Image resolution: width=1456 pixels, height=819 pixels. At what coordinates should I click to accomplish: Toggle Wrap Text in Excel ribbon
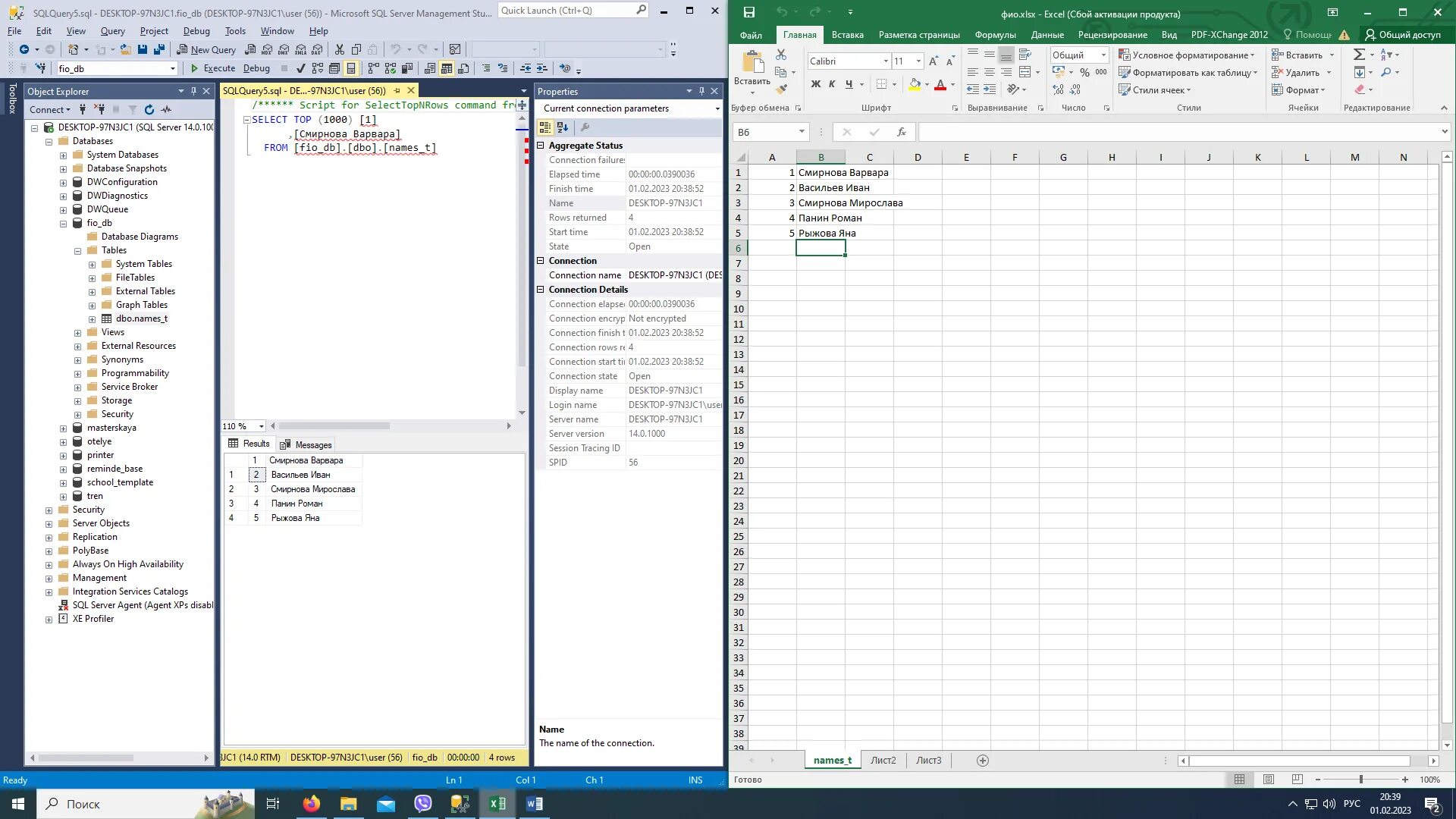[x=1025, y=55]
